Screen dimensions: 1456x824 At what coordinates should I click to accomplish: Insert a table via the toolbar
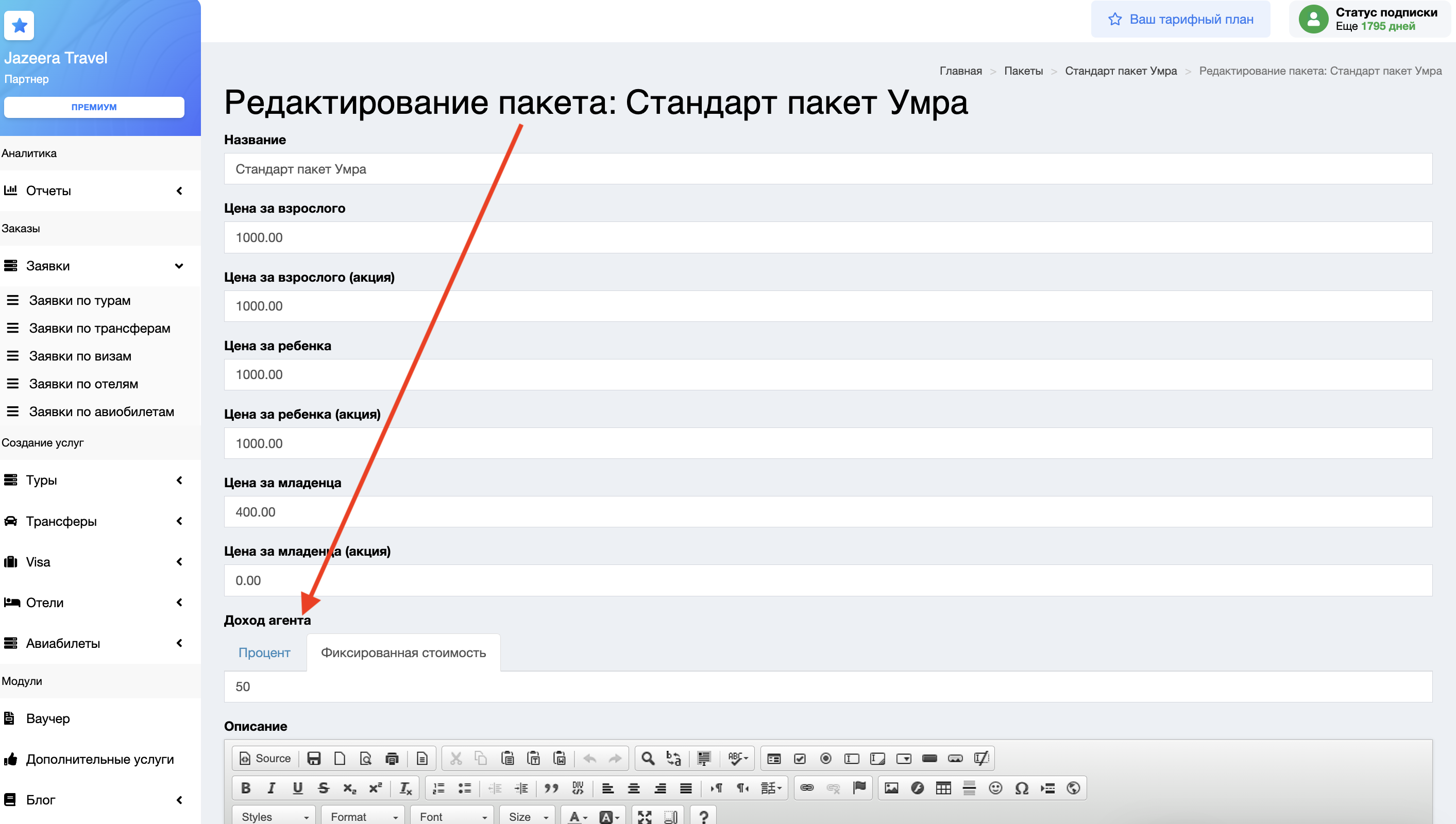coord(943,788)
